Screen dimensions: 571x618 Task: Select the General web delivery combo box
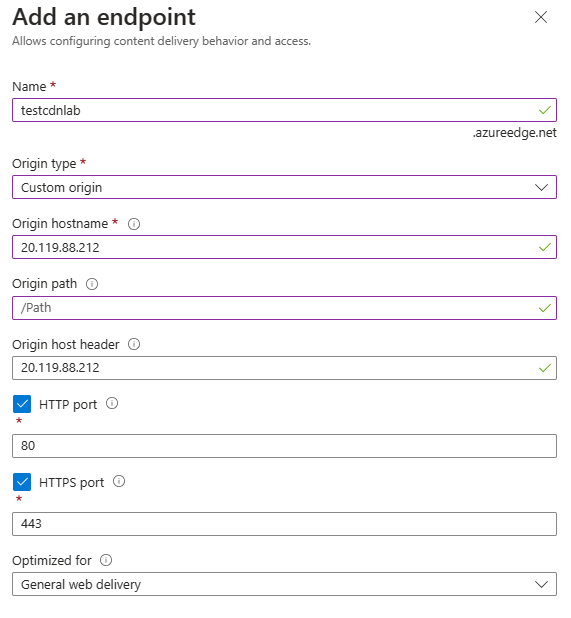[x=284, y=584]
